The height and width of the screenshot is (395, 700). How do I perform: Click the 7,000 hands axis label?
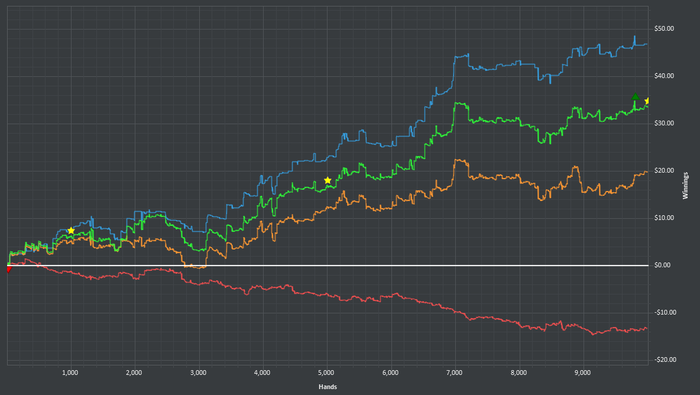point(454,373)
